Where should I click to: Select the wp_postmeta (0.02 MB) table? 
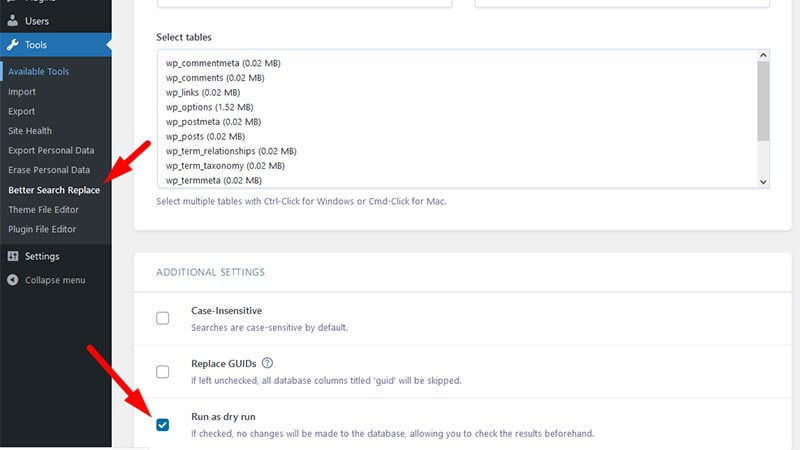pos(213,122)
